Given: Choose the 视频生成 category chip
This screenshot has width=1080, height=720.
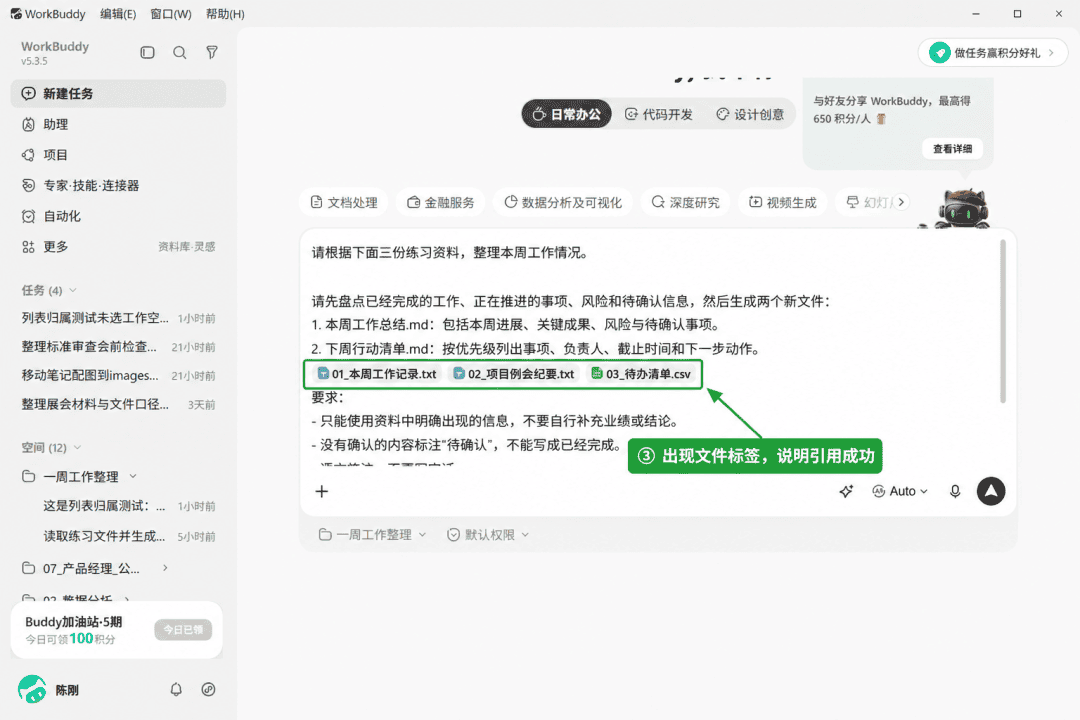Looking at the screenshot, I should (782, 203).
